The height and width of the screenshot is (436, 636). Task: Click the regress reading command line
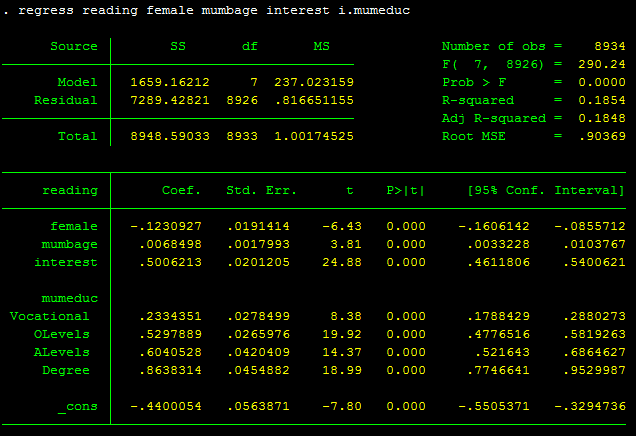(207, 10)
